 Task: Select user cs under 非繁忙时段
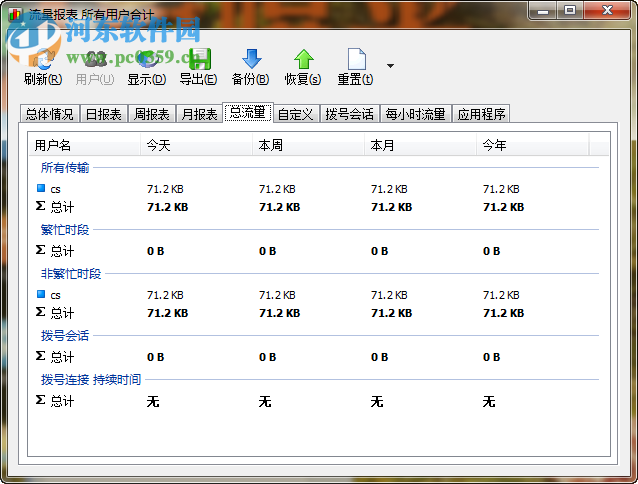(x=55, y=295)
